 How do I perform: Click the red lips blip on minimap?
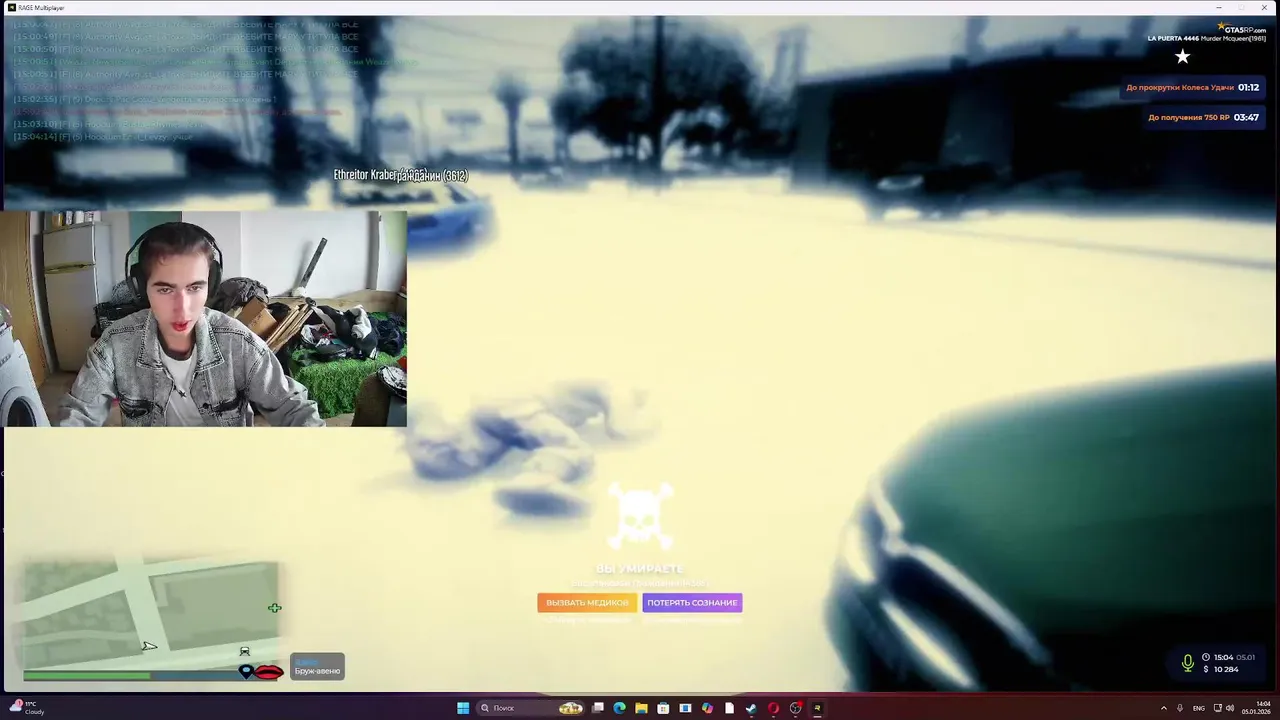[269, 672]
